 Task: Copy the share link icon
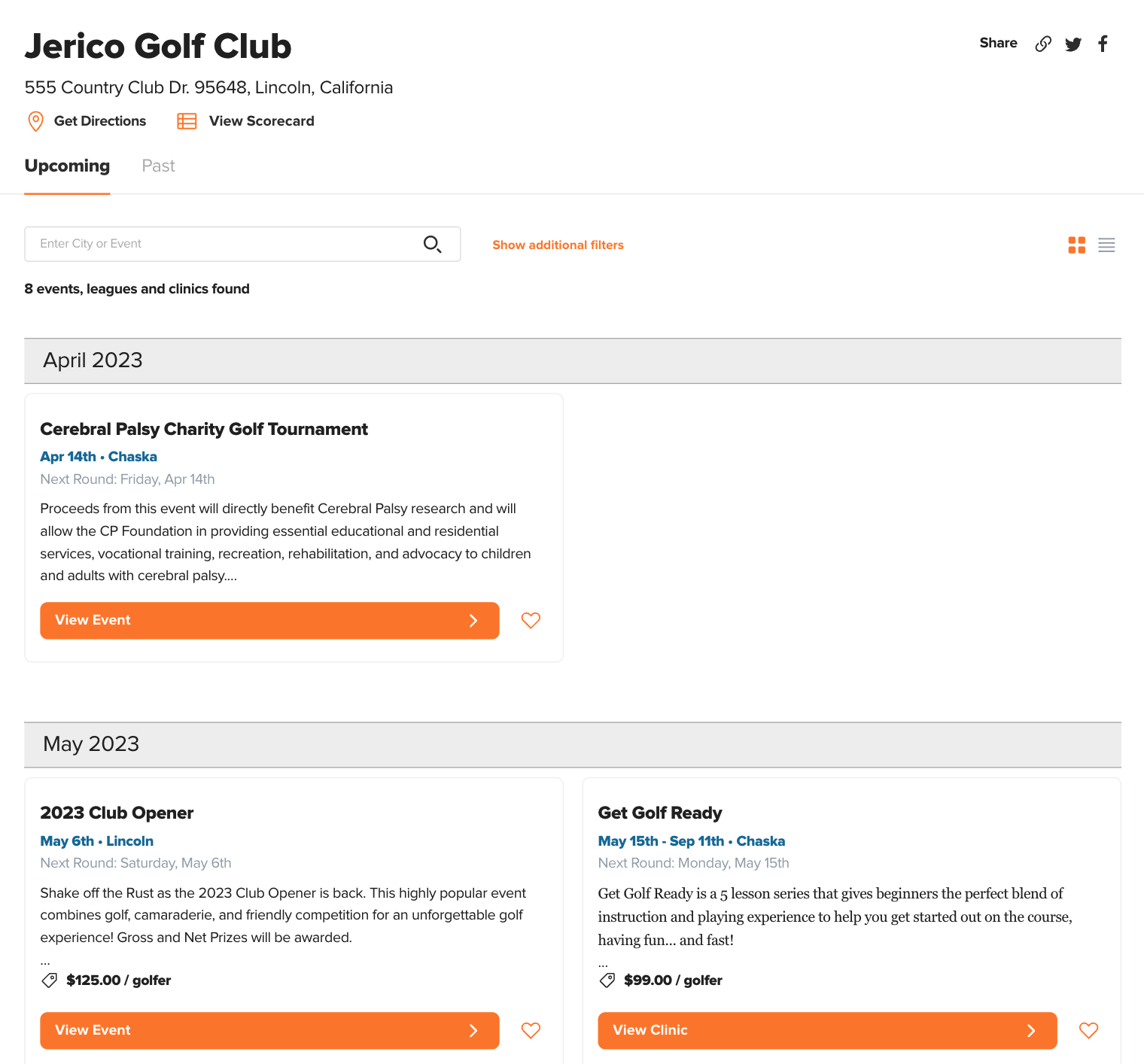click(1043, 44)
